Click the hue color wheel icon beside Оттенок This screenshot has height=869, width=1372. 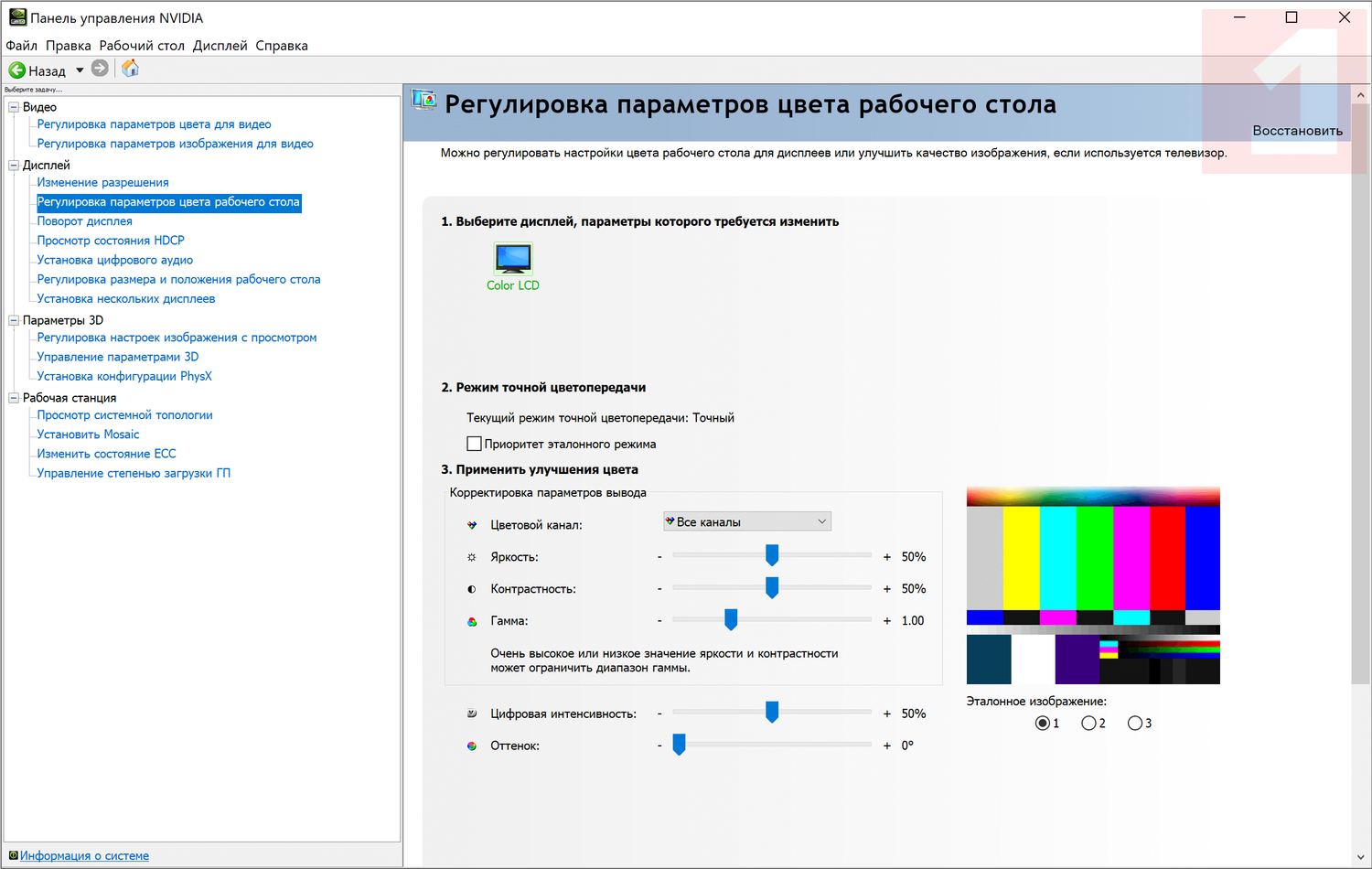click(x=472, y=746)
